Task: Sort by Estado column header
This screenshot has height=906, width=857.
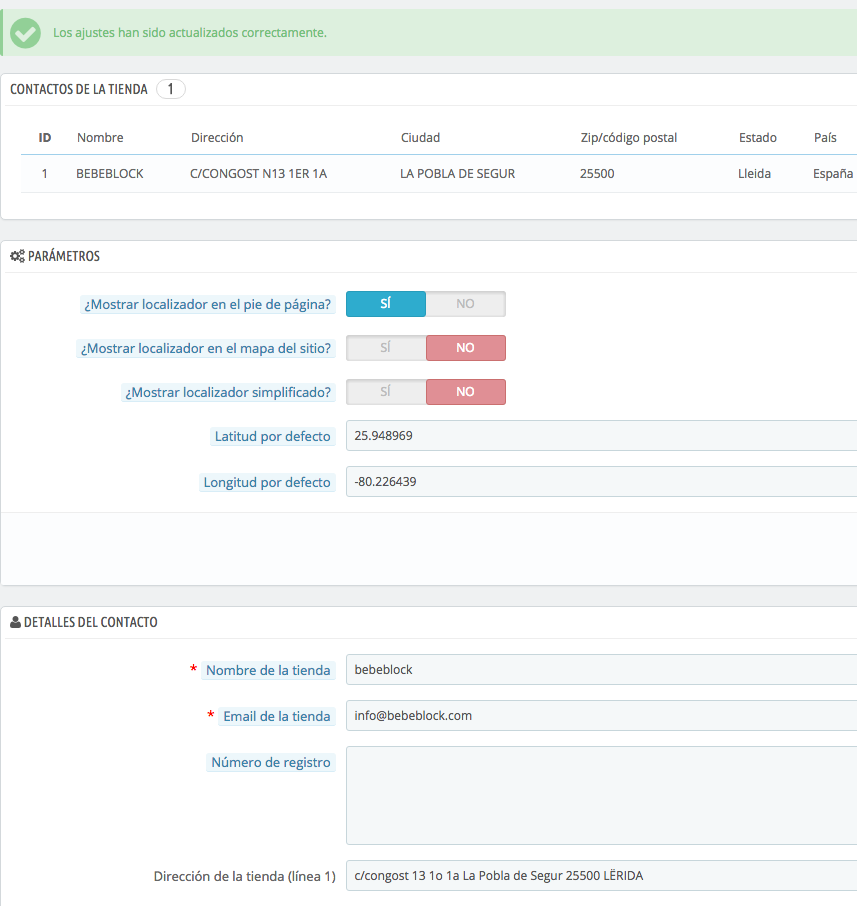Action: coord(758,138)
